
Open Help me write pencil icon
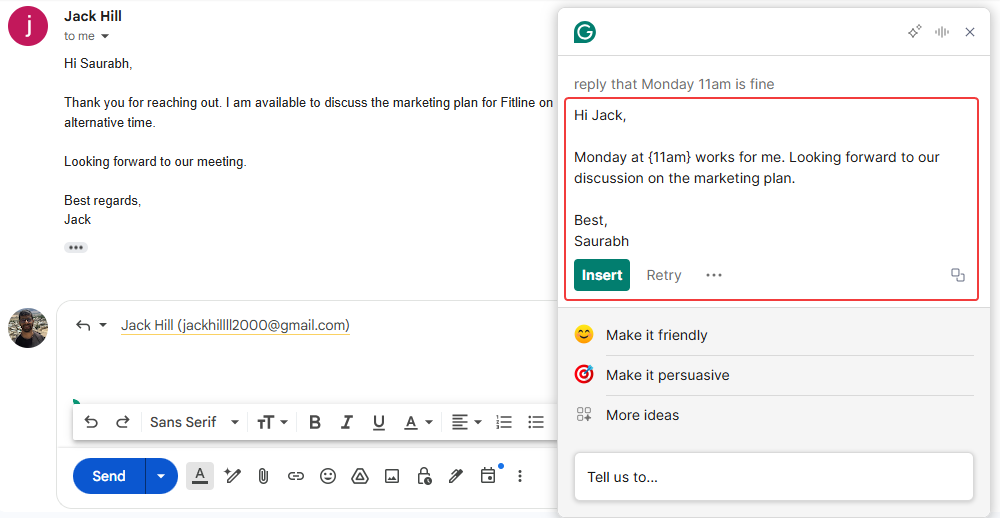232,476
